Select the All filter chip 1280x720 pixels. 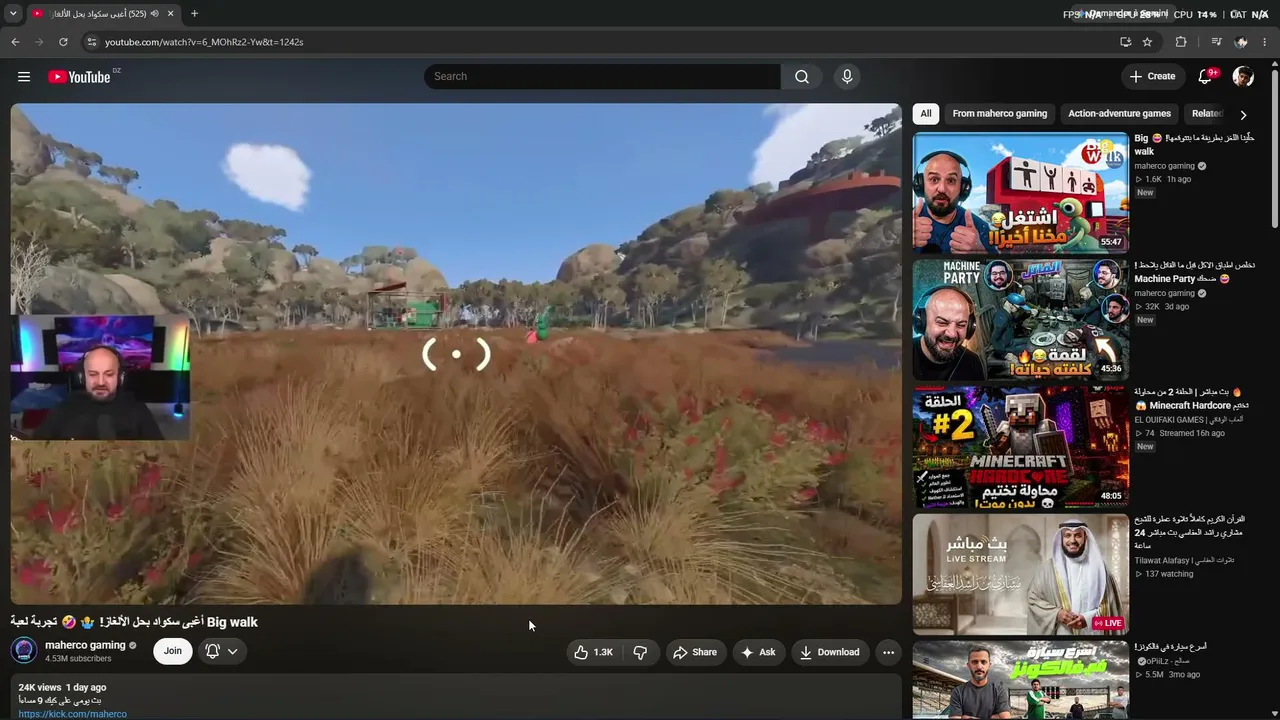(926, 114)
